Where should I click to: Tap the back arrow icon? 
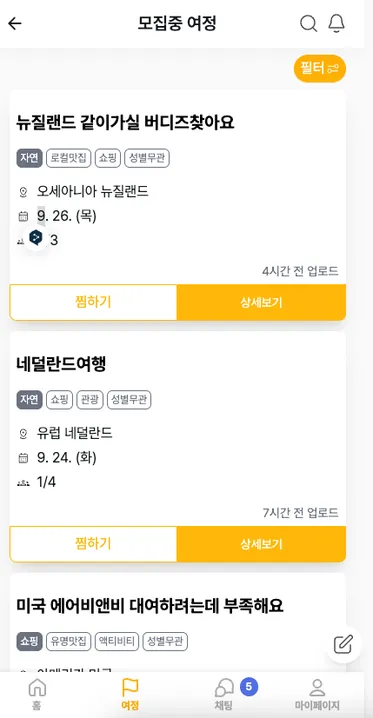[x=15, y=23]
